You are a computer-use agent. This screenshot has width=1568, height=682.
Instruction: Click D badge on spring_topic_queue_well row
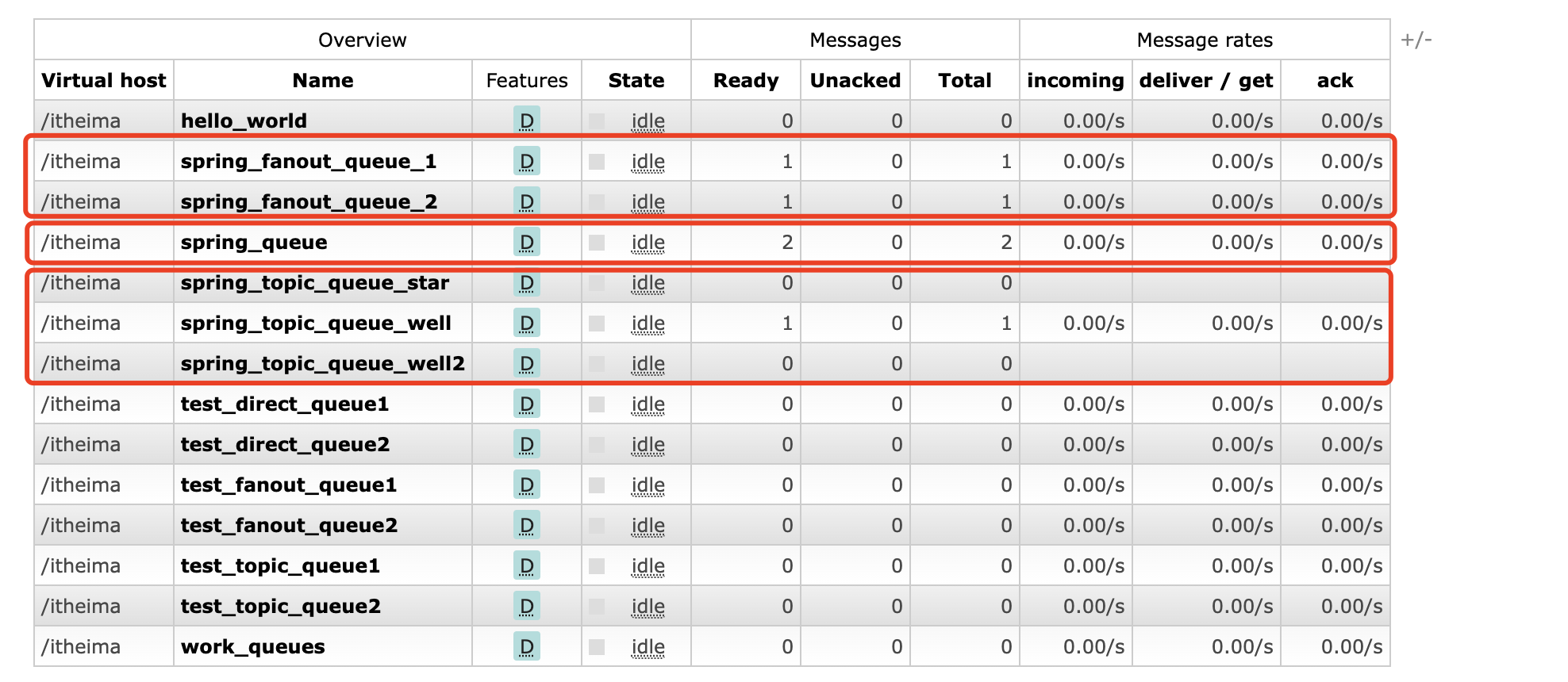(x=526, y=323)
